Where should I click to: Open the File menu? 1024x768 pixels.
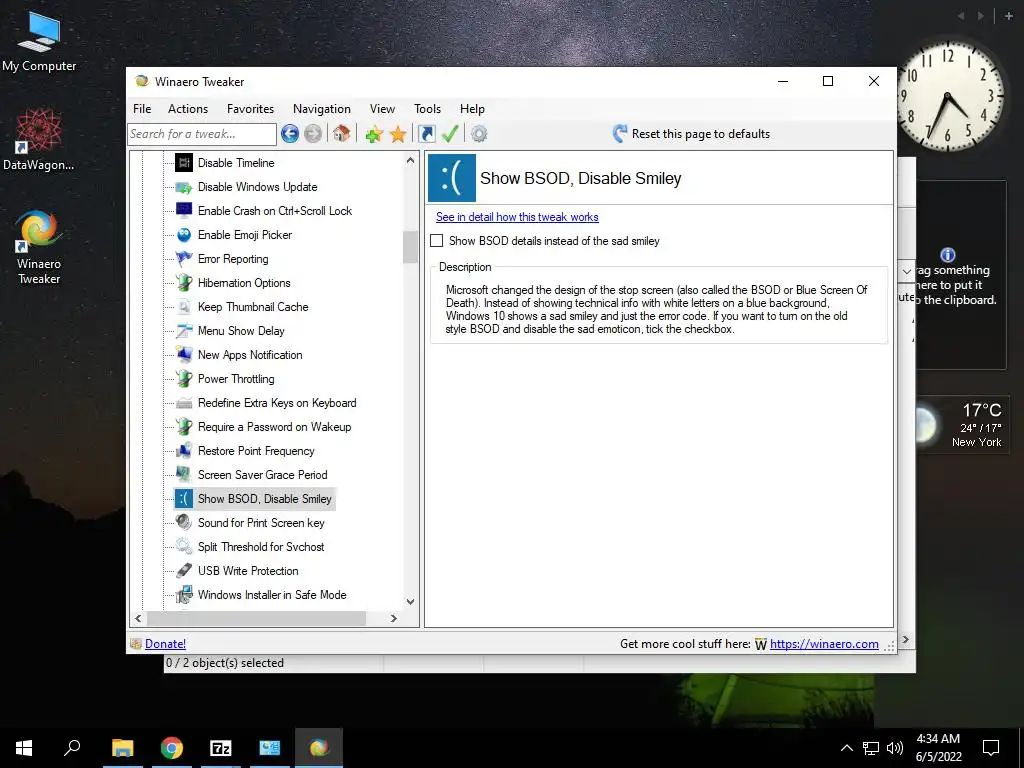click(x=142, y=109)
